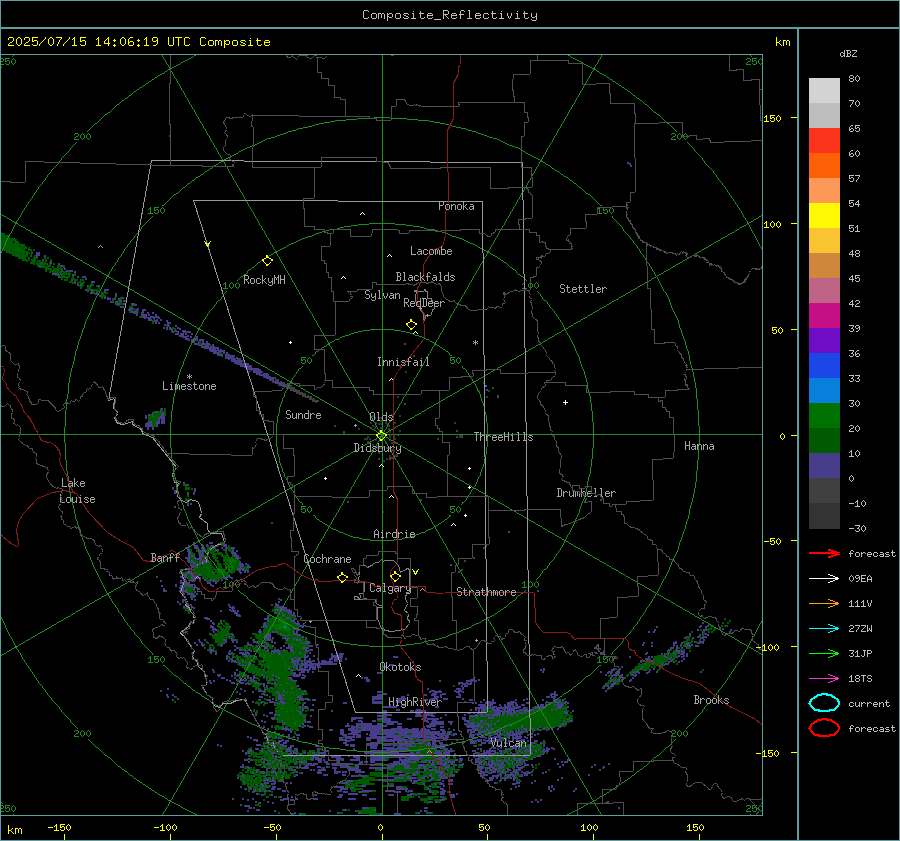Click the Didsbury city label
Viewport: 900px width, 841px height.
377,448
